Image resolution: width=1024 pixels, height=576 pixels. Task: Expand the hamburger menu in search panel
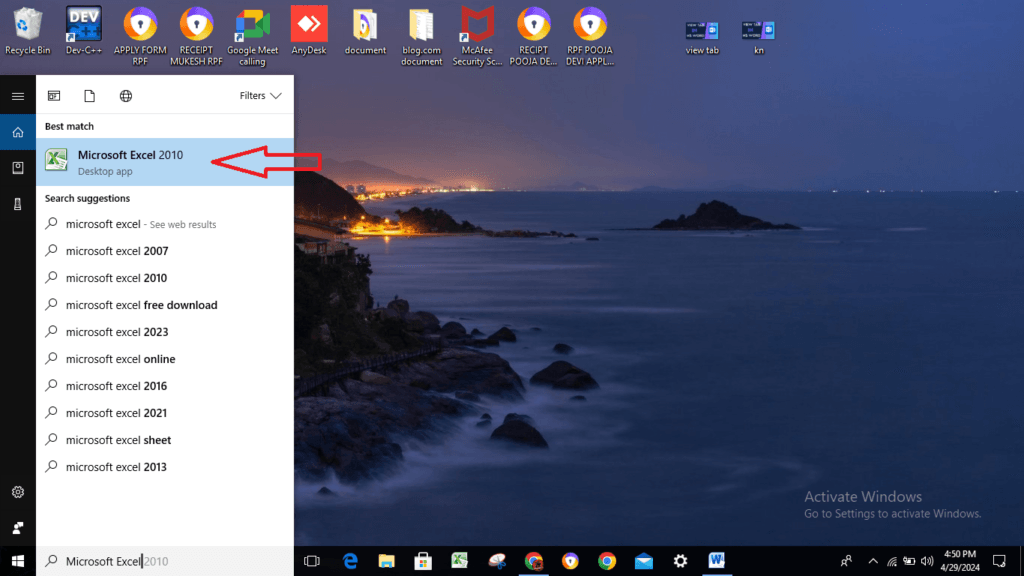[x=17, y=96]
